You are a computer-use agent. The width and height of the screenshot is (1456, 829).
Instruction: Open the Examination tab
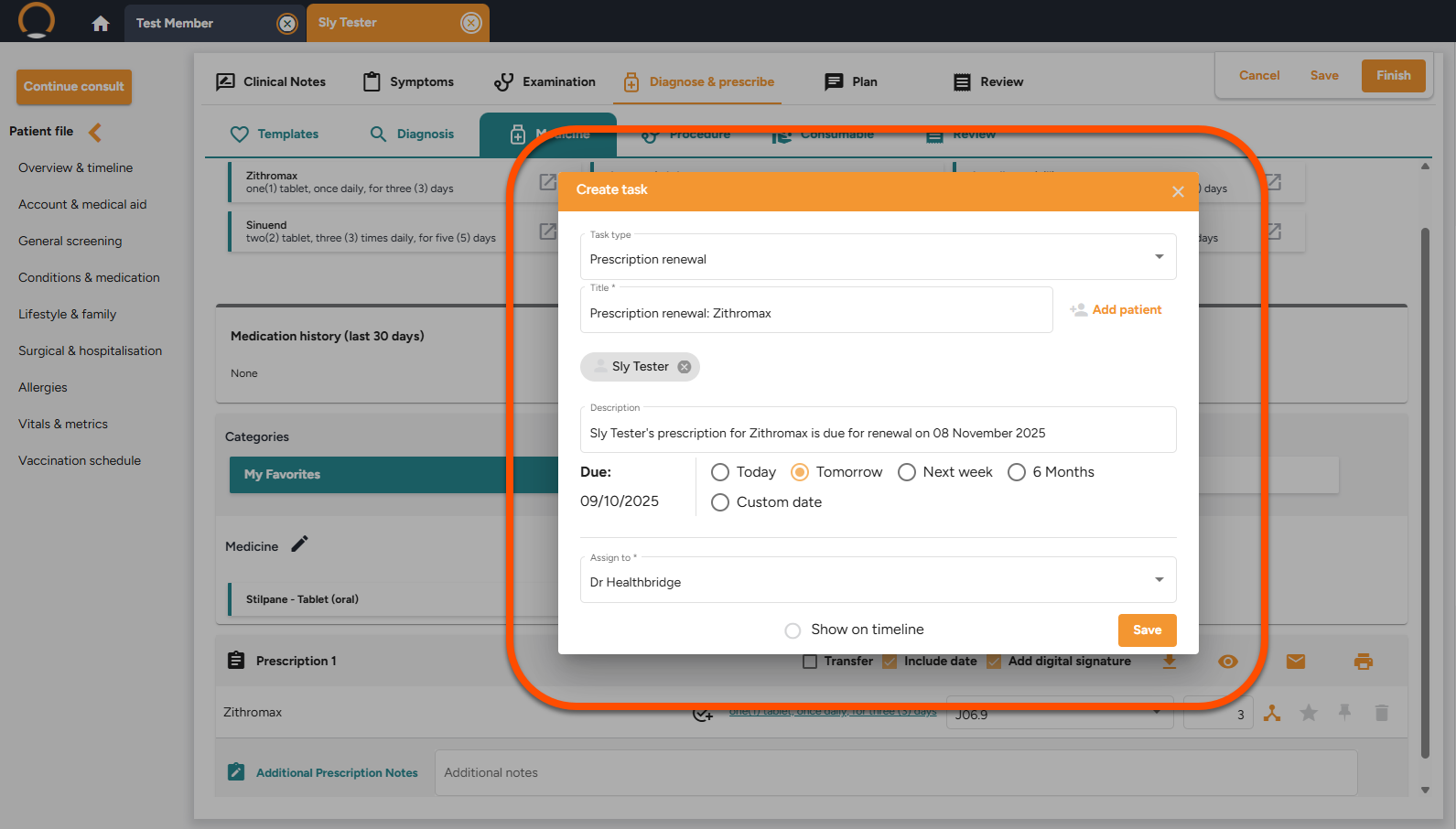(x=545, y=82)
